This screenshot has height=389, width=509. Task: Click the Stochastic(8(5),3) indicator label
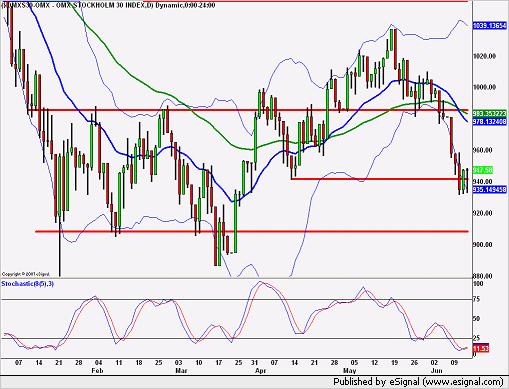(27, 284)
